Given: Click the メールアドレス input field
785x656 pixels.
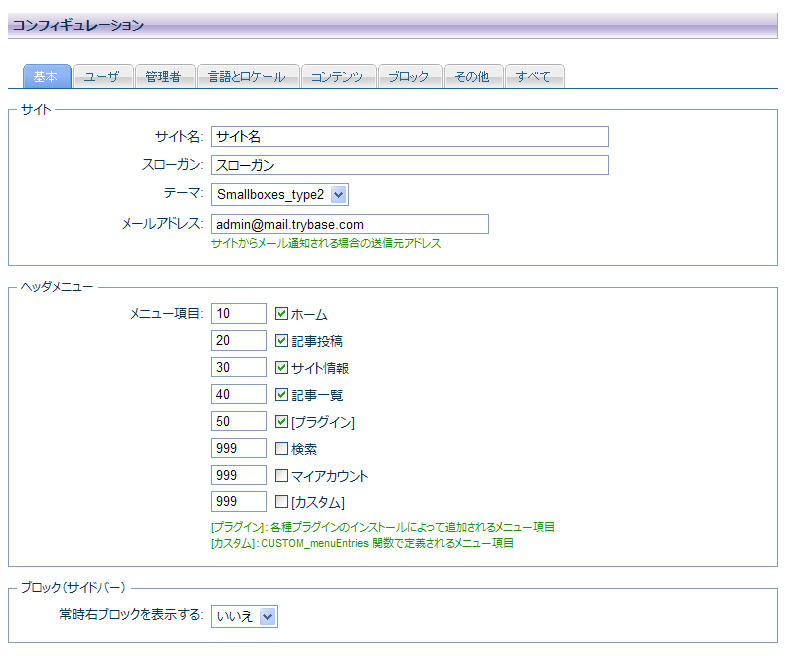Looking at the screenshot, I should click(x=349, y=225).
